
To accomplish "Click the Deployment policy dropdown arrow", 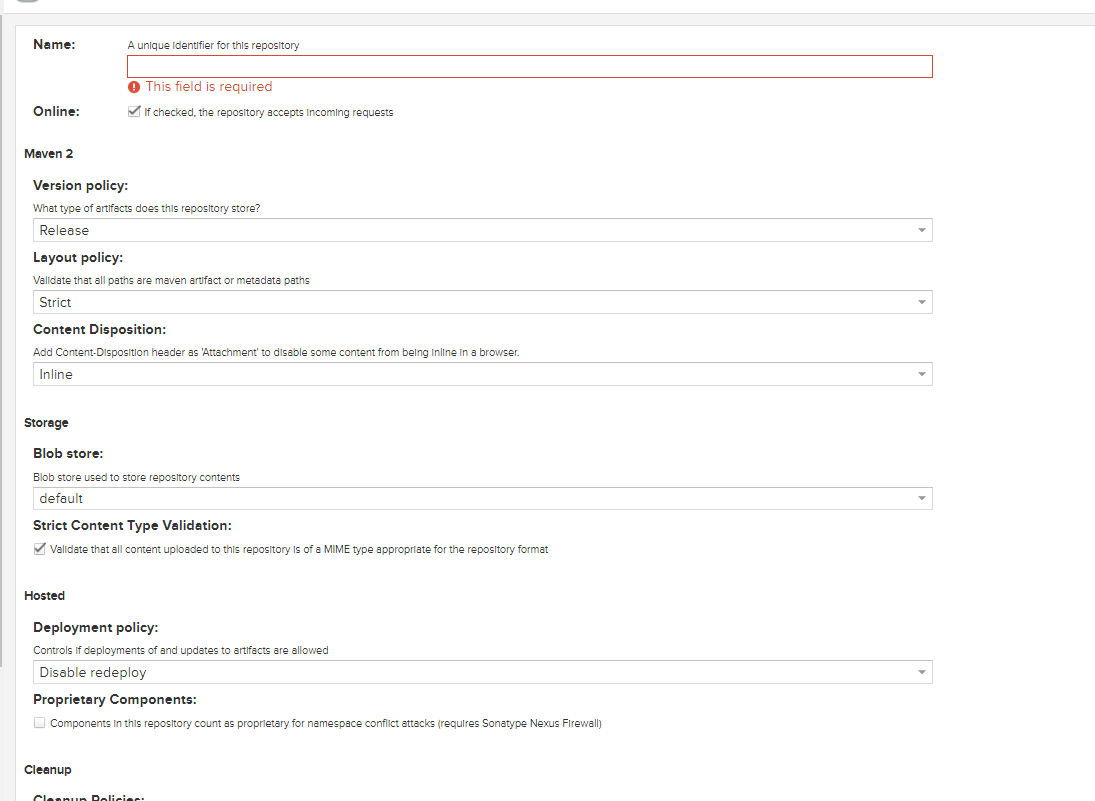I will point(921,673).
